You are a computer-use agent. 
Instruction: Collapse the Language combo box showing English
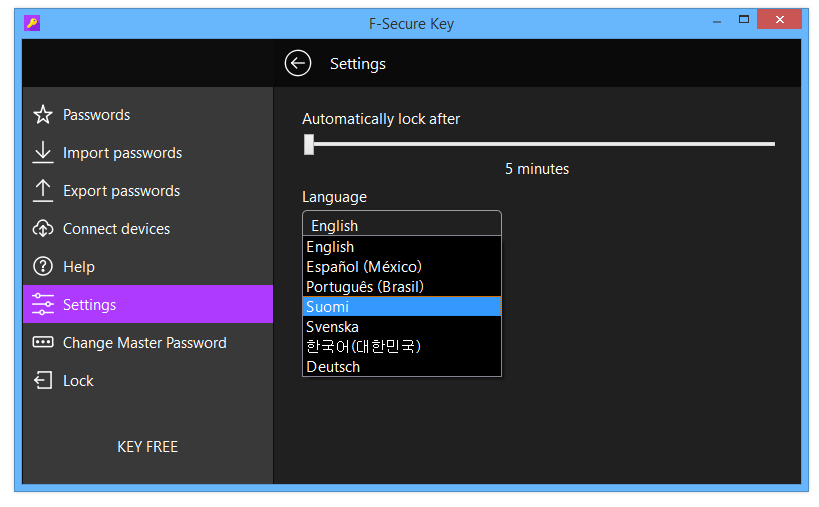coord(402,225)
